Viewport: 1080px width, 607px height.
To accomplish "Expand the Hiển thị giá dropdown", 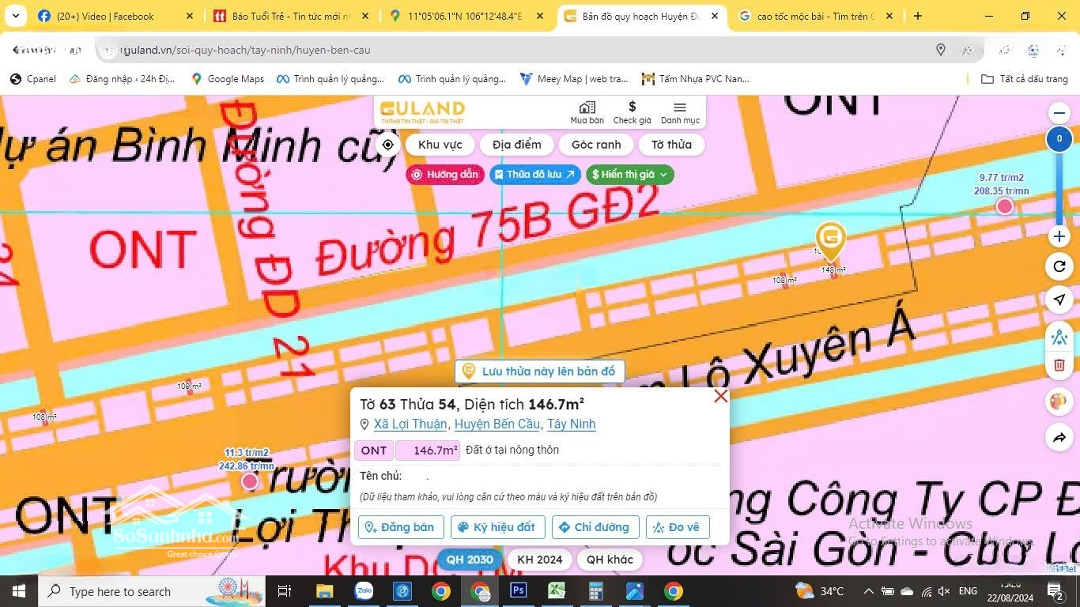I will click(x=630, y=174).
